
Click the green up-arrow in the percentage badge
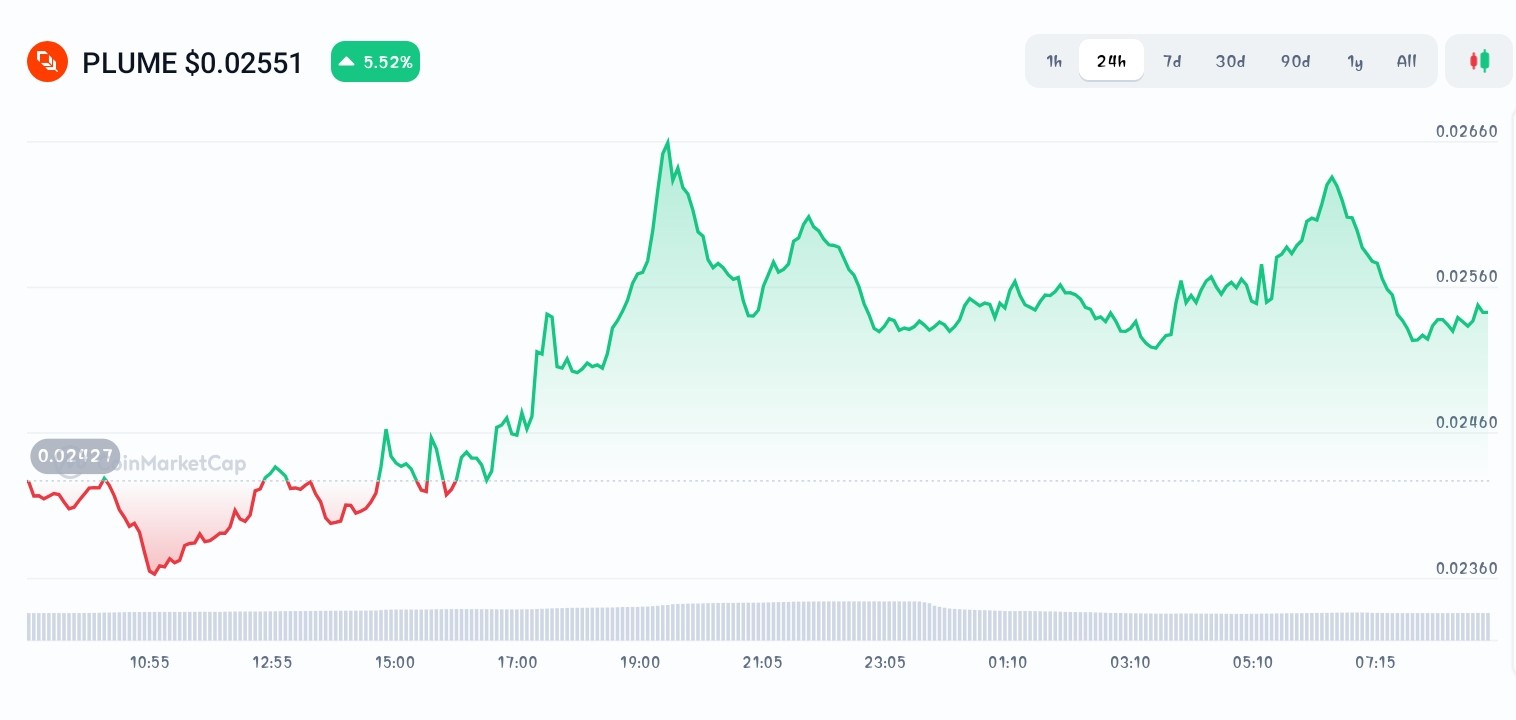346,61
